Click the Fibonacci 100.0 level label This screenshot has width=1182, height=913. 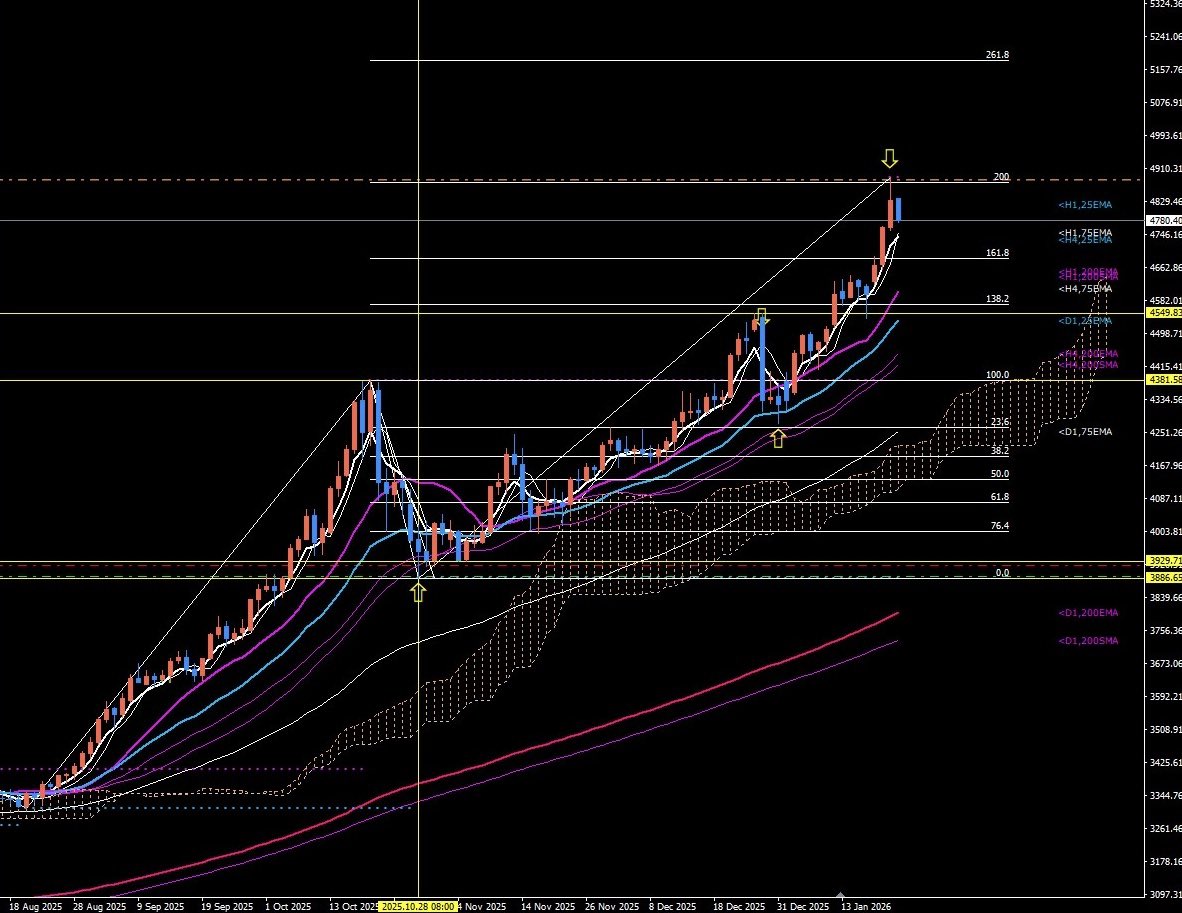coord(997,375)
